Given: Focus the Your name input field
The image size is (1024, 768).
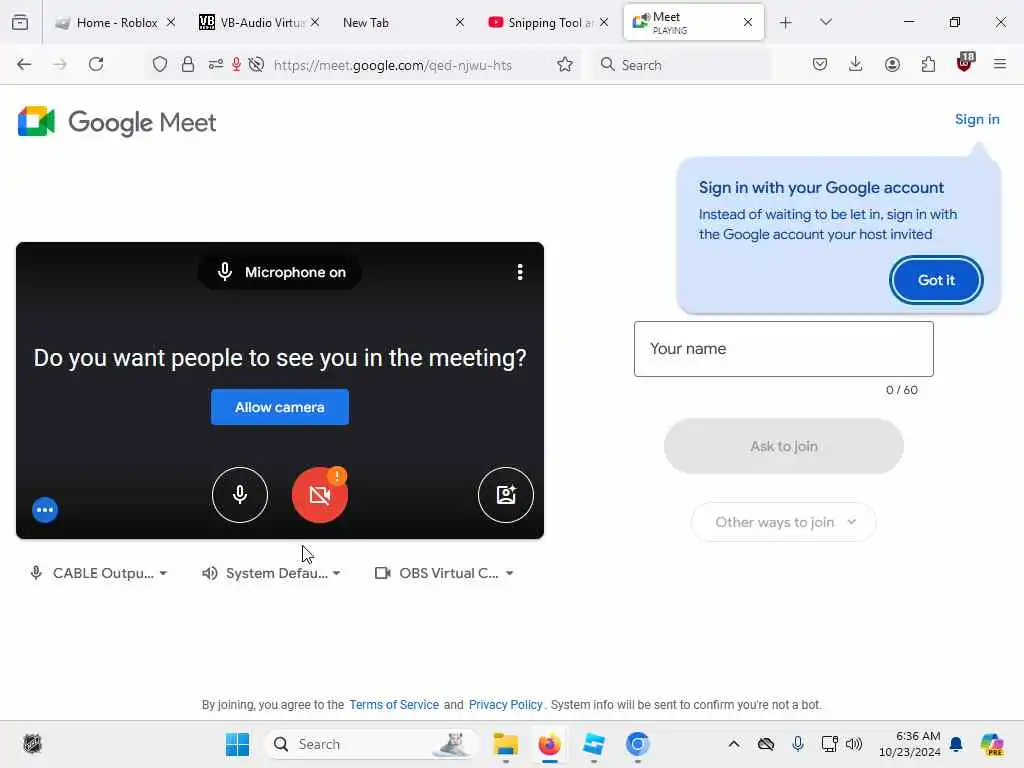Looking at the screenshot, I should [x=784, y=349].
